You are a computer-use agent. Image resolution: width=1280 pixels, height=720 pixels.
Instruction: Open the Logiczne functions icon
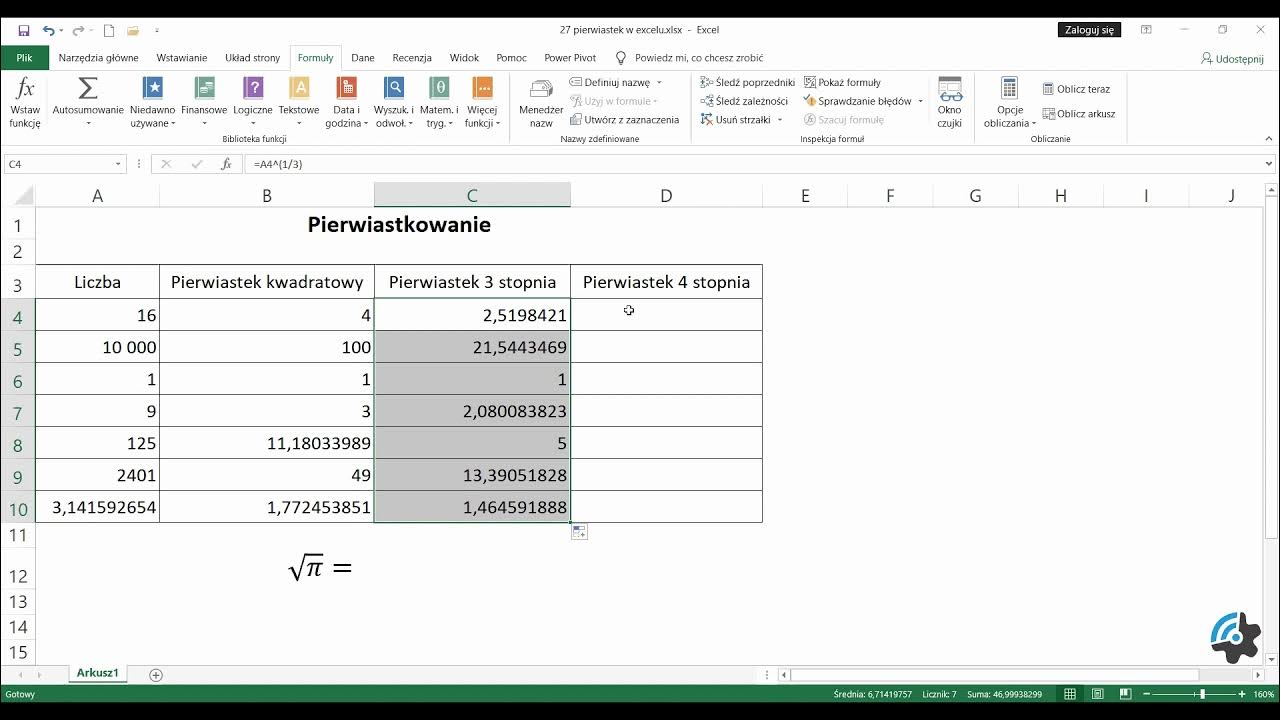point(253,88)
